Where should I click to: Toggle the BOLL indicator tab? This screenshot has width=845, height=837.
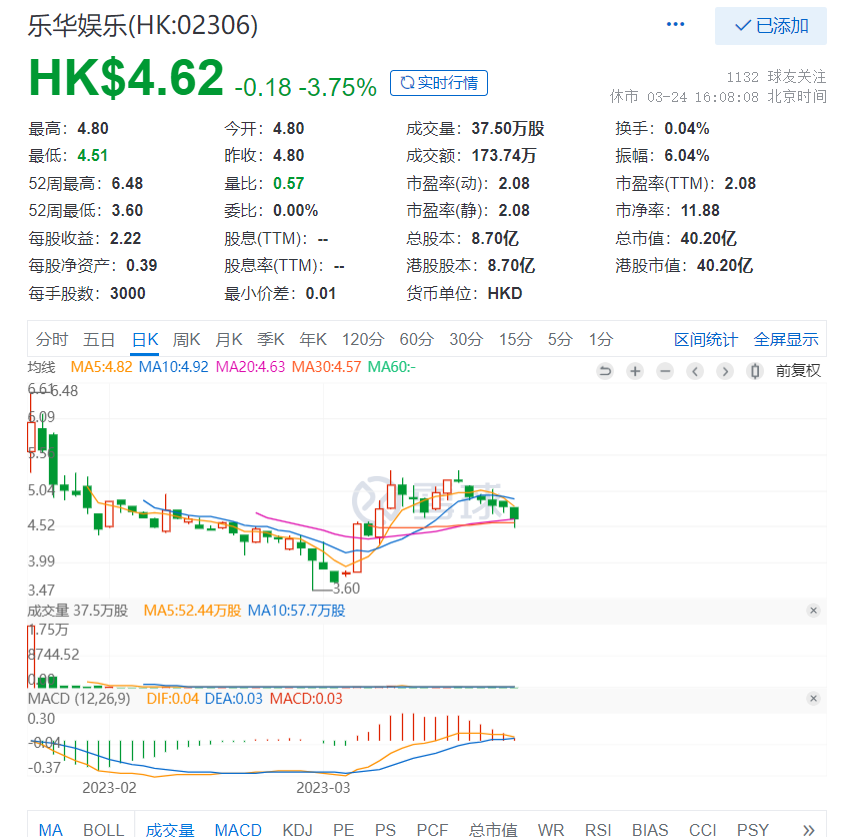coord(103,829)
